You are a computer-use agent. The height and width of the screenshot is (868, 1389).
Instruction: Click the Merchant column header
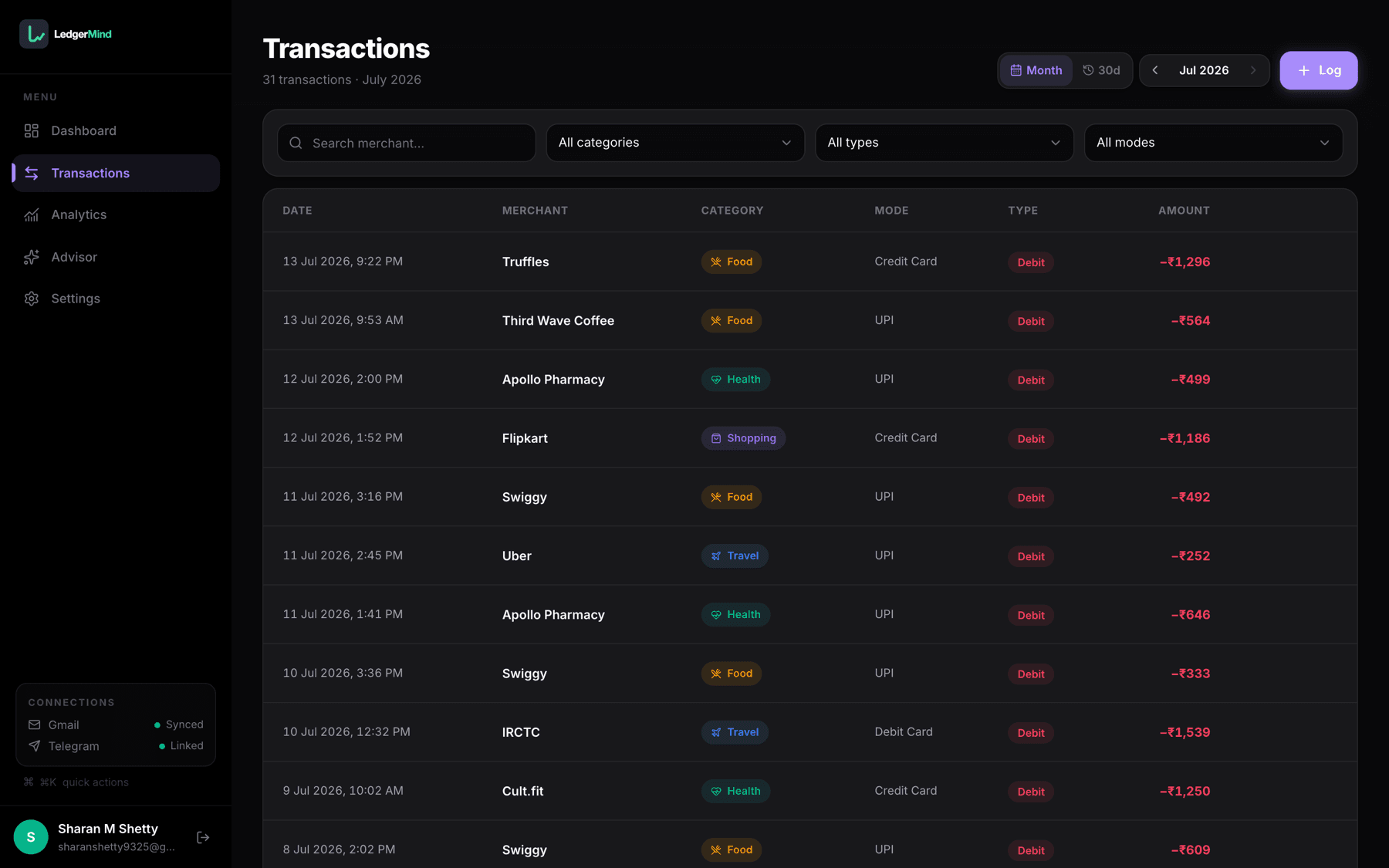coord(535,211)
